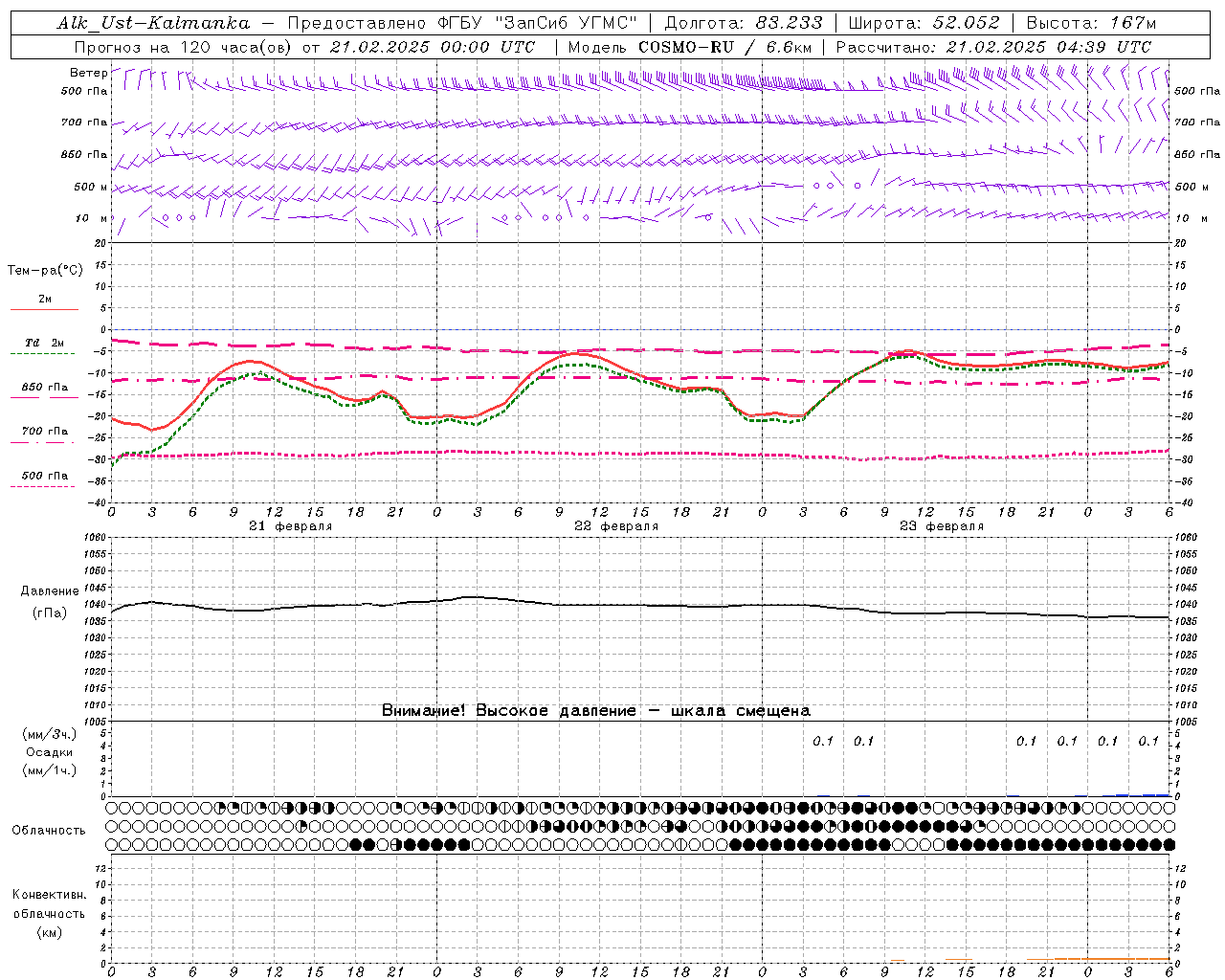Click the 'Давление' pressure panel label
The width and height of the screenshot is (1225, 980).
50,591
